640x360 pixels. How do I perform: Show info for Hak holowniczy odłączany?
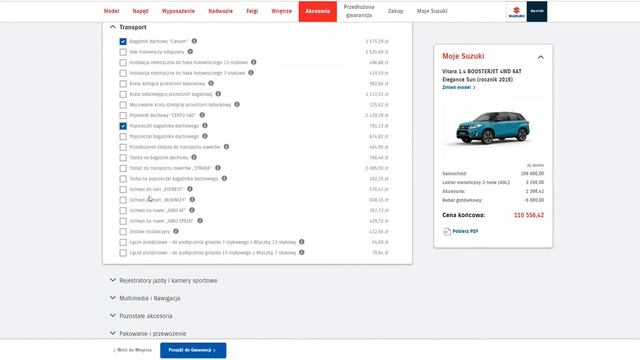pos(190,51)
